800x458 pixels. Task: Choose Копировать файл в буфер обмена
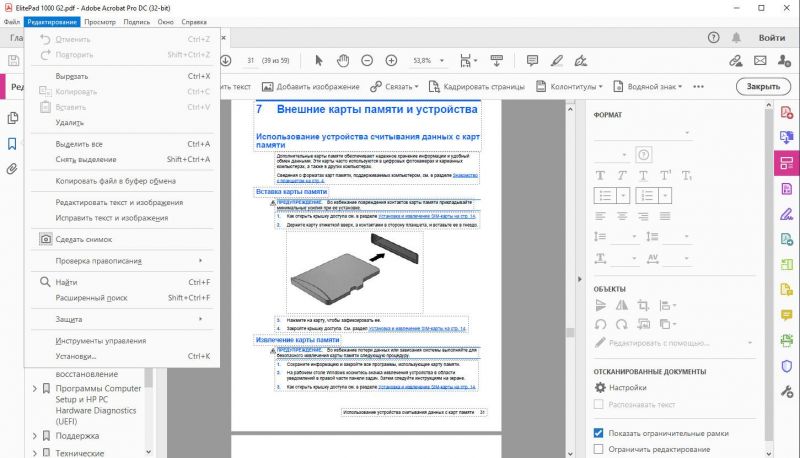[122, 181]
